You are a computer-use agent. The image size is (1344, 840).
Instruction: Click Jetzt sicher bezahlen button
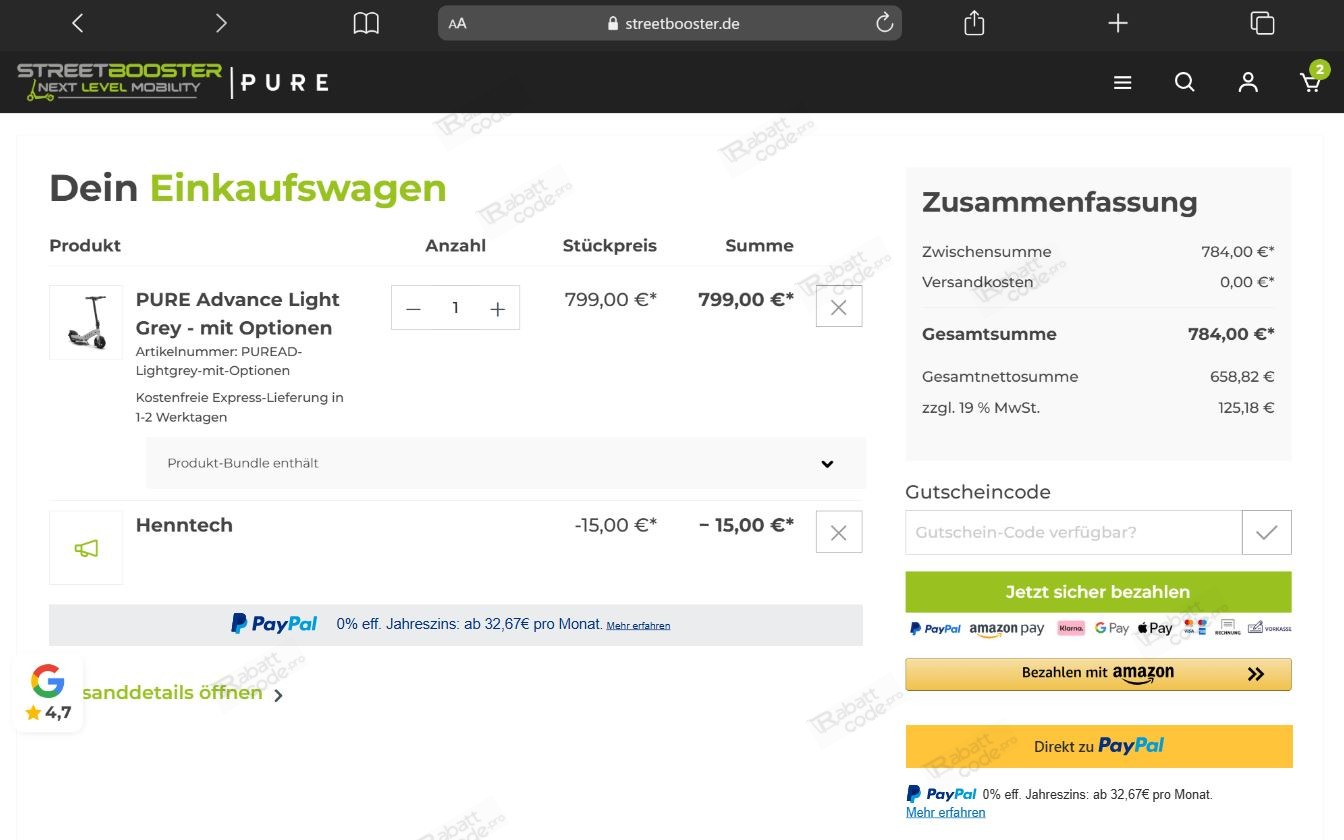[x=1098, y=592]
